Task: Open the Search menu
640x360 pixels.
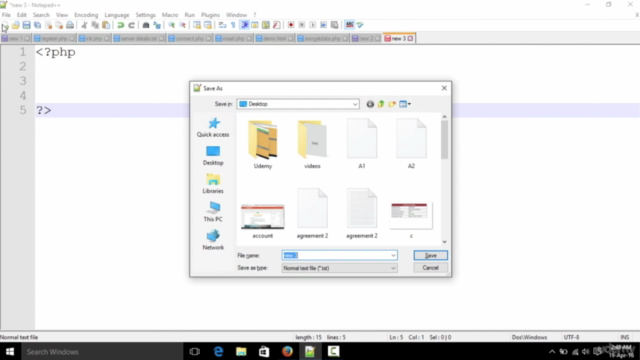Action: tap(41, 15)
